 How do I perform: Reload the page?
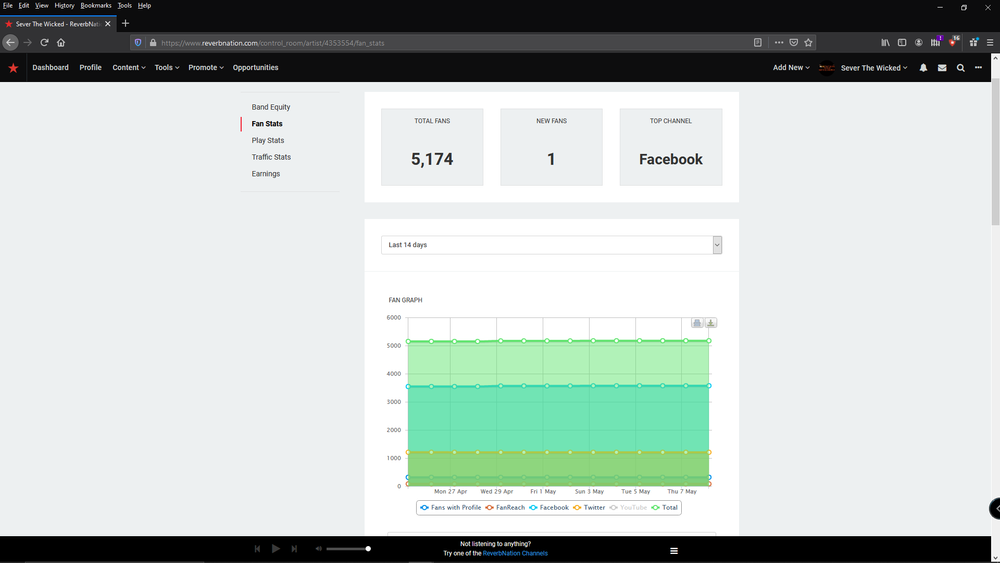[45, 43]
